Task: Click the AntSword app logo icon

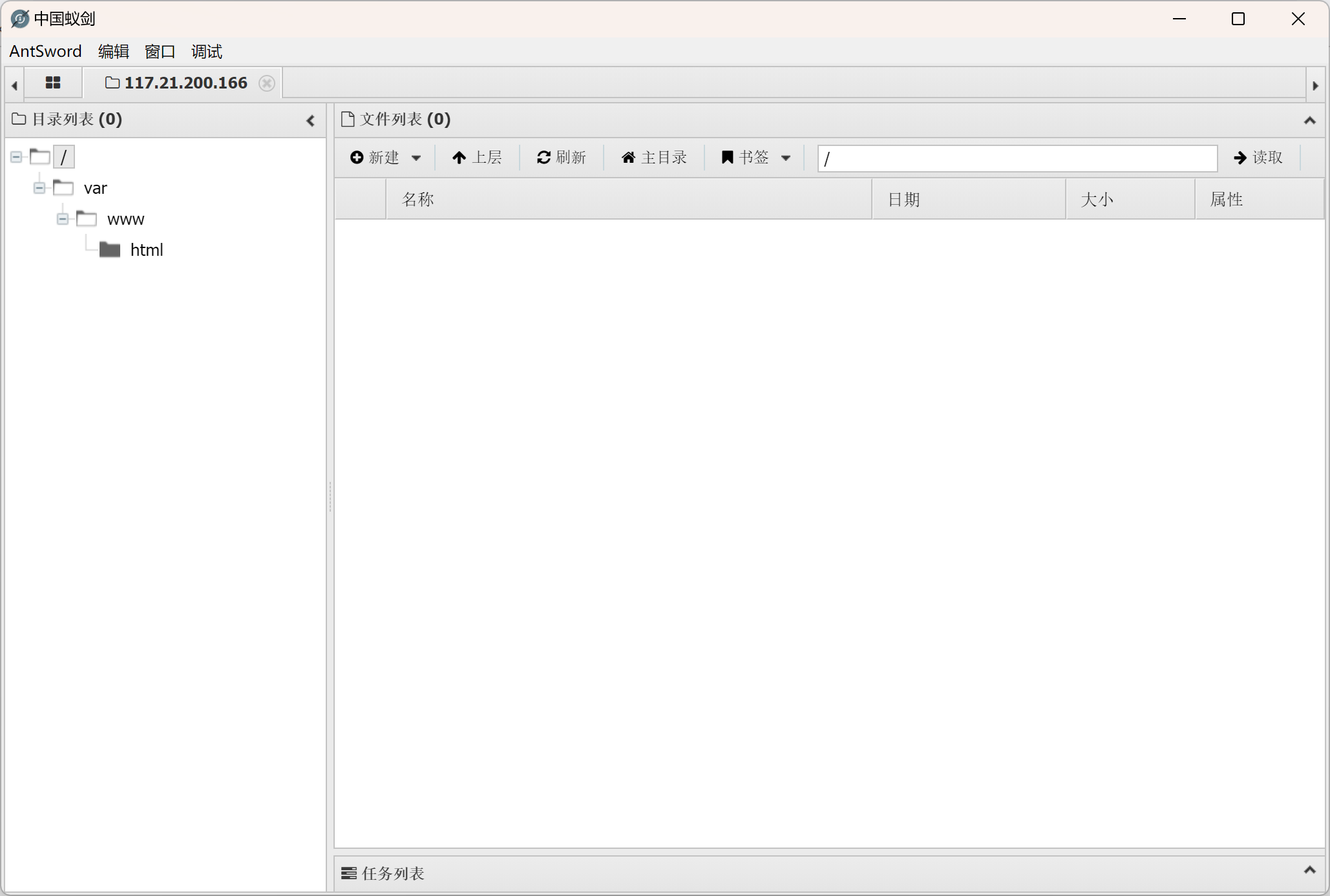Action: pos(20,19)
